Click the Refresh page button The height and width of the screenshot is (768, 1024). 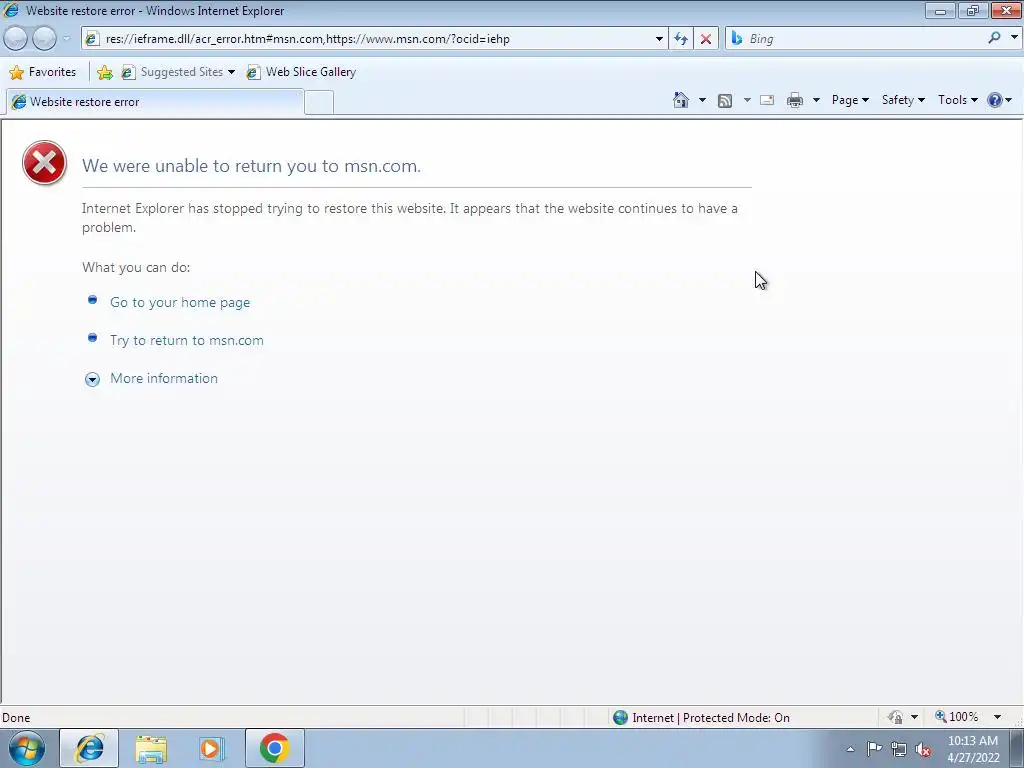680,39
